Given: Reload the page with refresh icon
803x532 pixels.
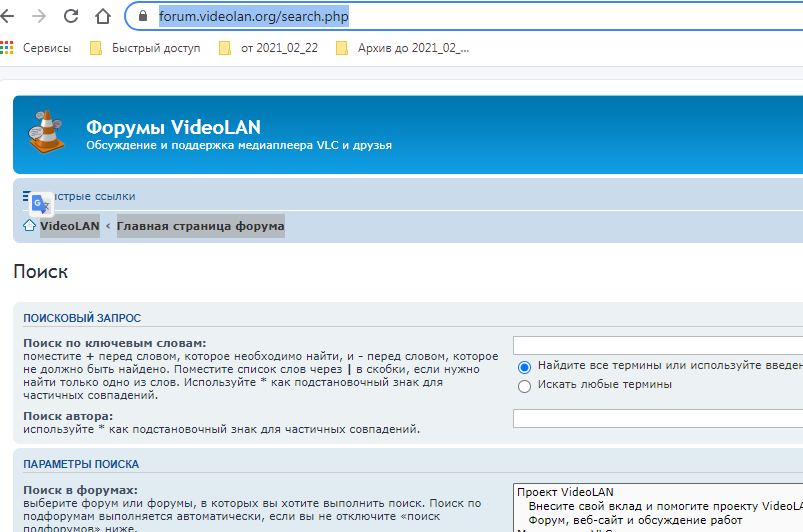Looking at the screenshot, I should coord(71,16).
